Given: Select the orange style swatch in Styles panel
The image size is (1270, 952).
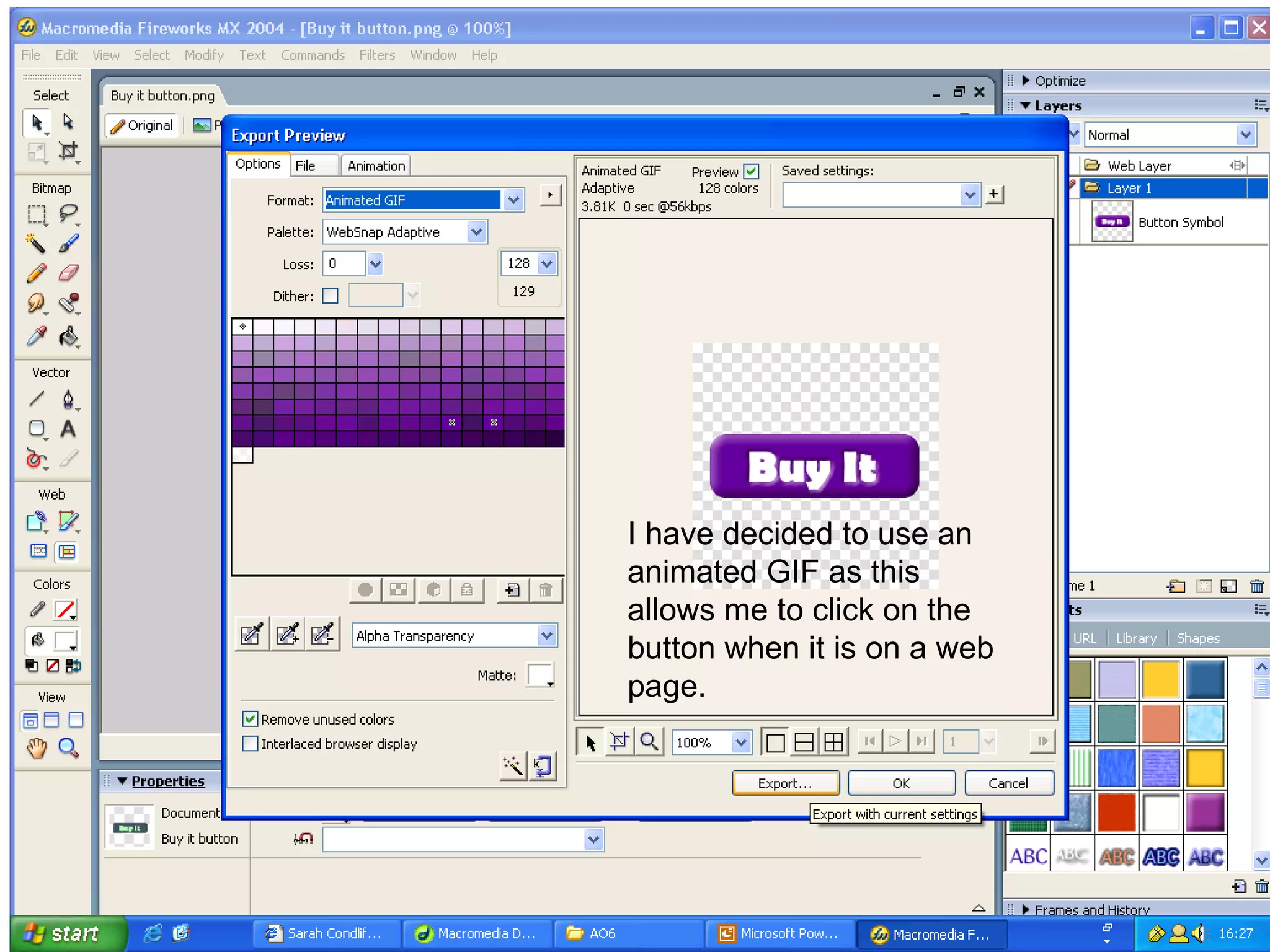Looking at the screenshot, I should pos(1160,724).
